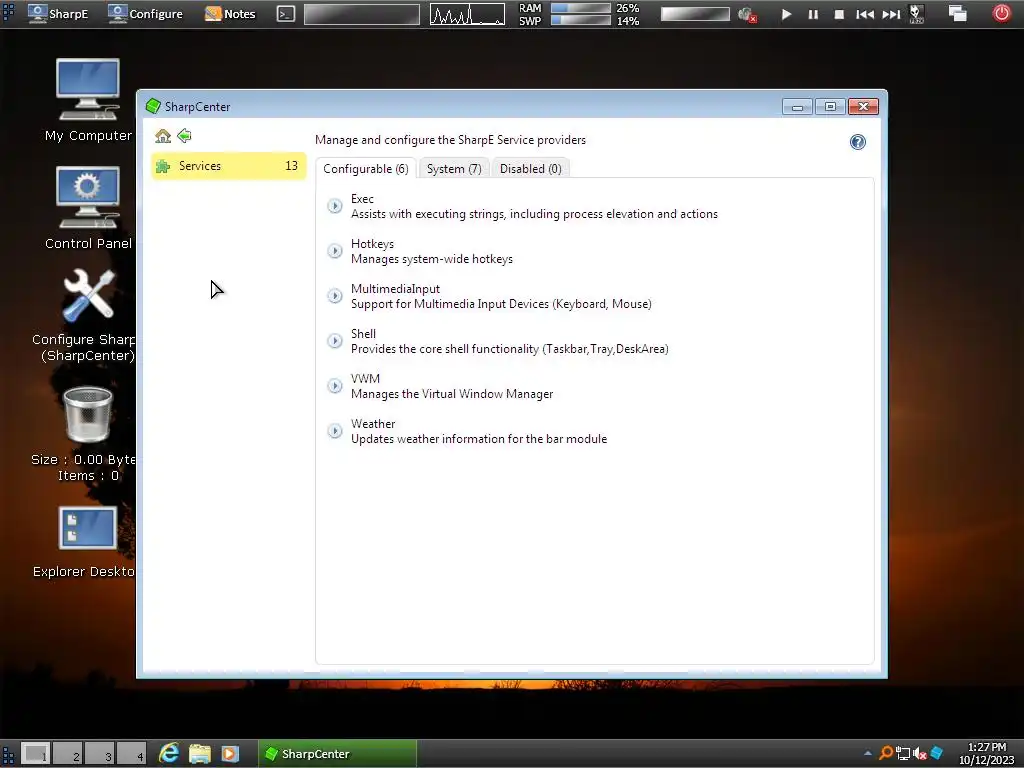Select the VWM service title

pyautogui.click(x=365, y=379)
